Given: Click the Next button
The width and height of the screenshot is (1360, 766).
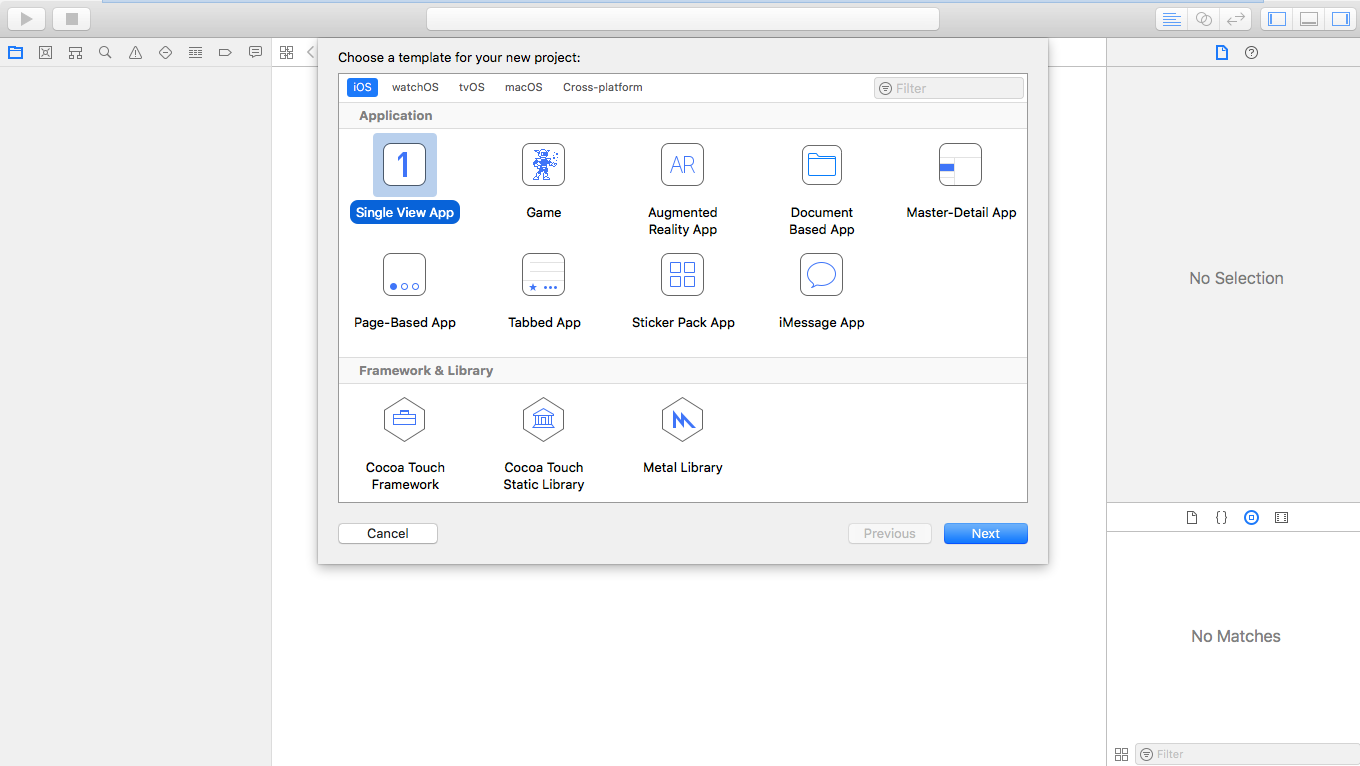Looking at the screenshot, I should point(986,534).
